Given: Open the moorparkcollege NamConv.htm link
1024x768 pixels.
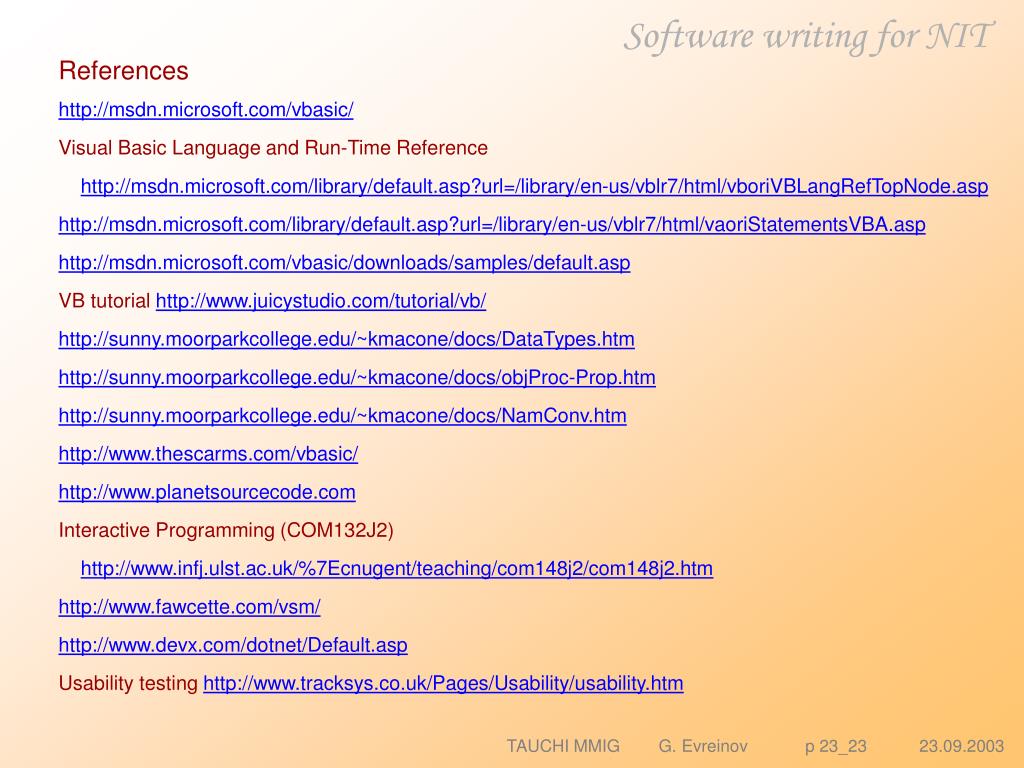Looking at the screenshot, I should 342,416.
